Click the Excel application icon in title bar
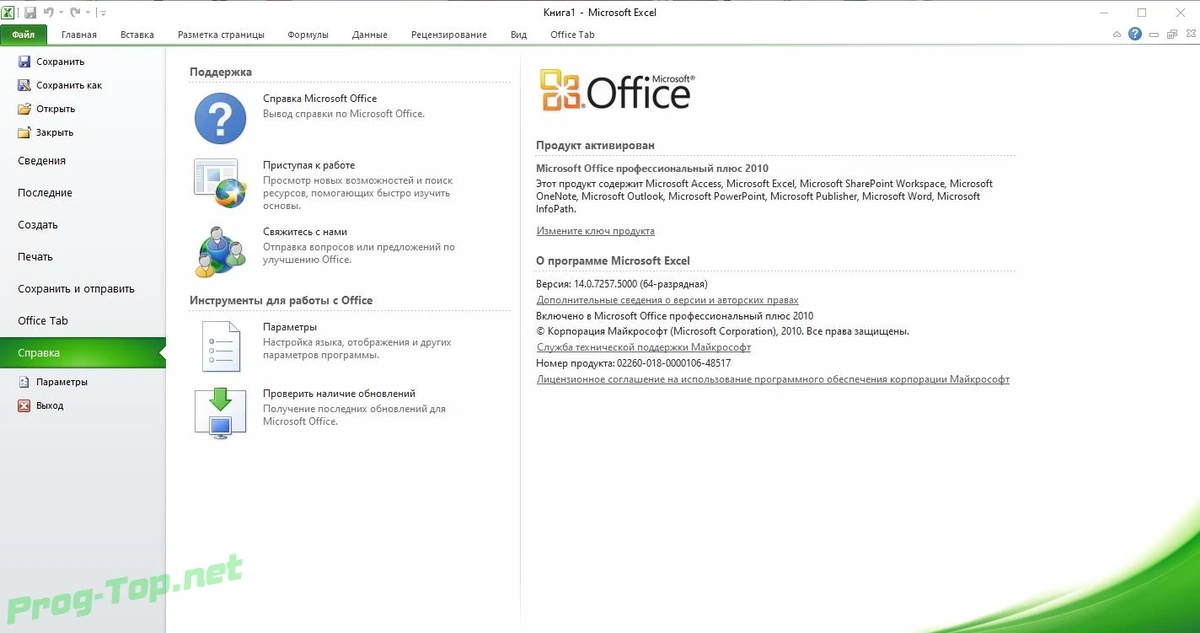1200x633 pixels. pos(9,12)
